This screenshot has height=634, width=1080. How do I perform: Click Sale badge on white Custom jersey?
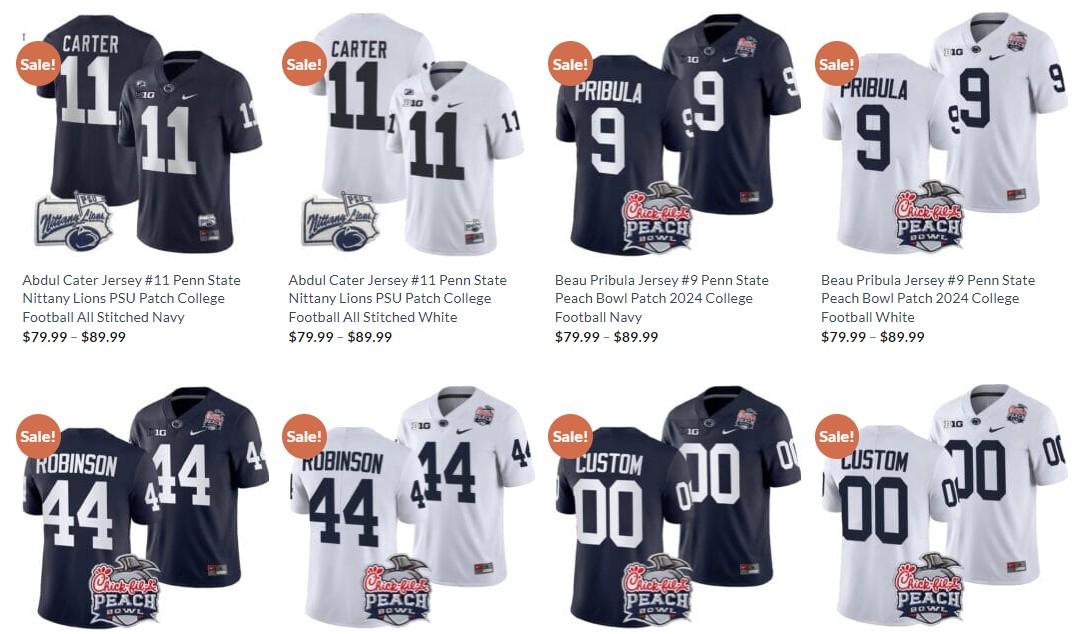(836, 436)
